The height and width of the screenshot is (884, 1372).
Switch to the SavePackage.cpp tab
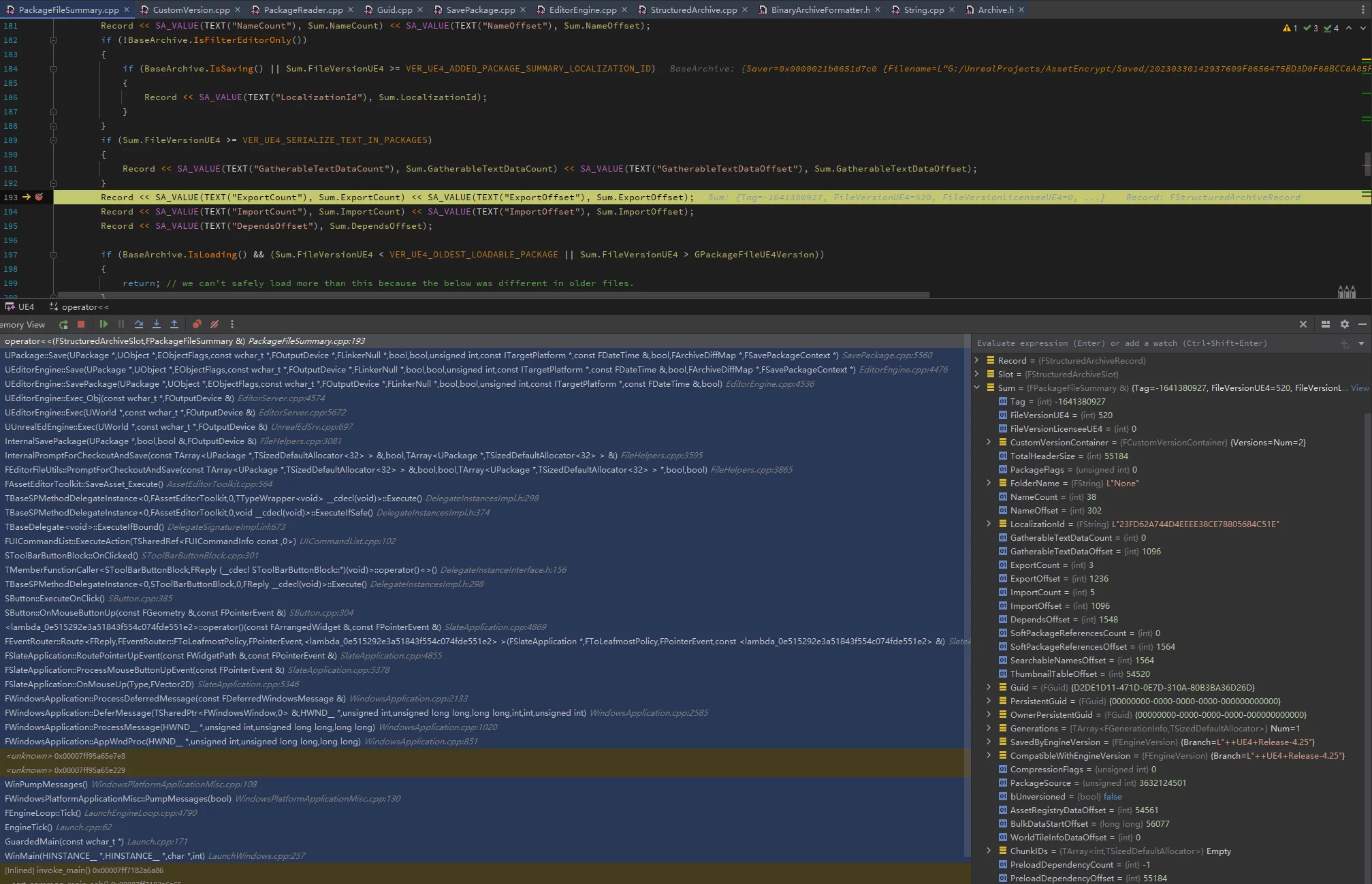[480, 10]
